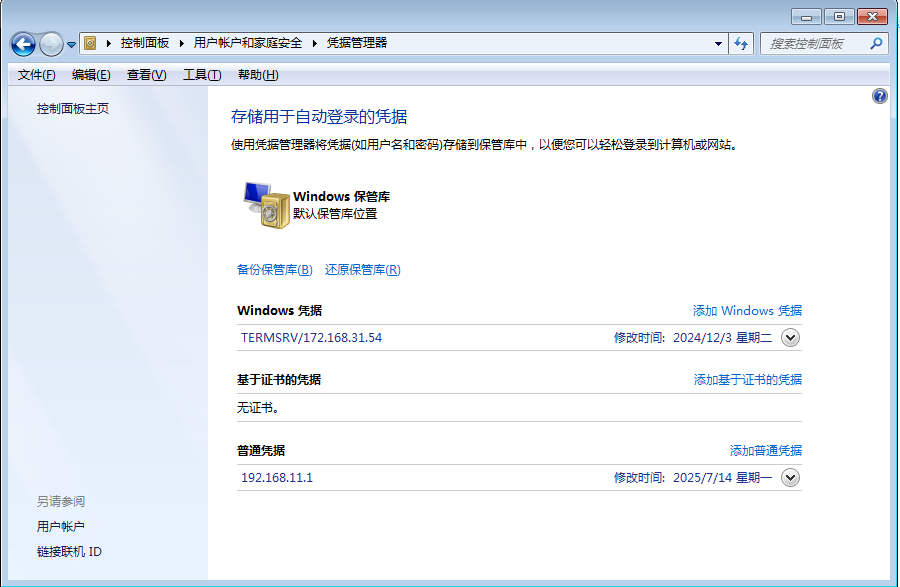Click the refresh button beside address bar
Image resolution: width=900 pixels, height=587 pixels.
point(741,43)
